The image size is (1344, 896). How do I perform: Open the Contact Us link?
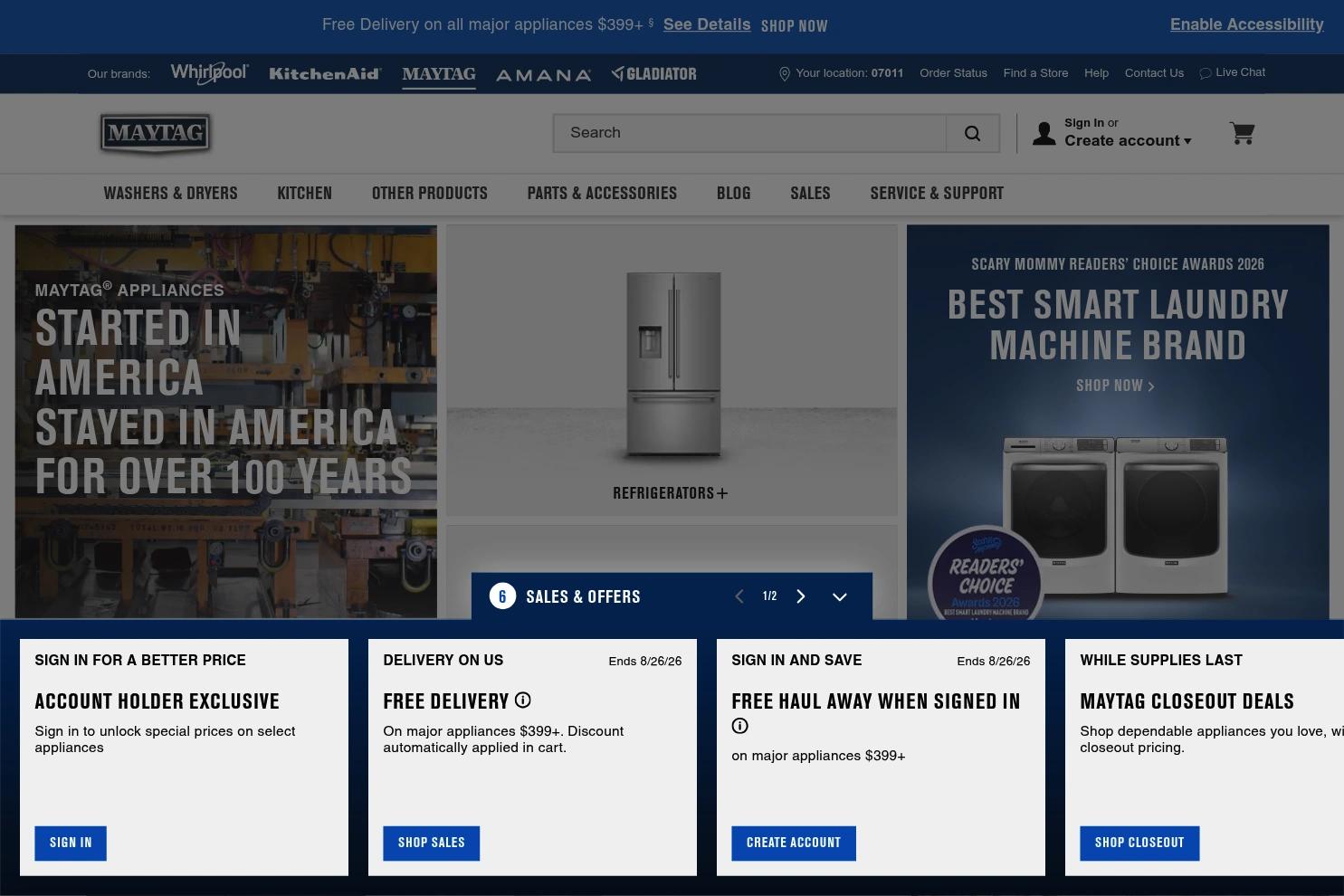click(x=1154, y=73)
